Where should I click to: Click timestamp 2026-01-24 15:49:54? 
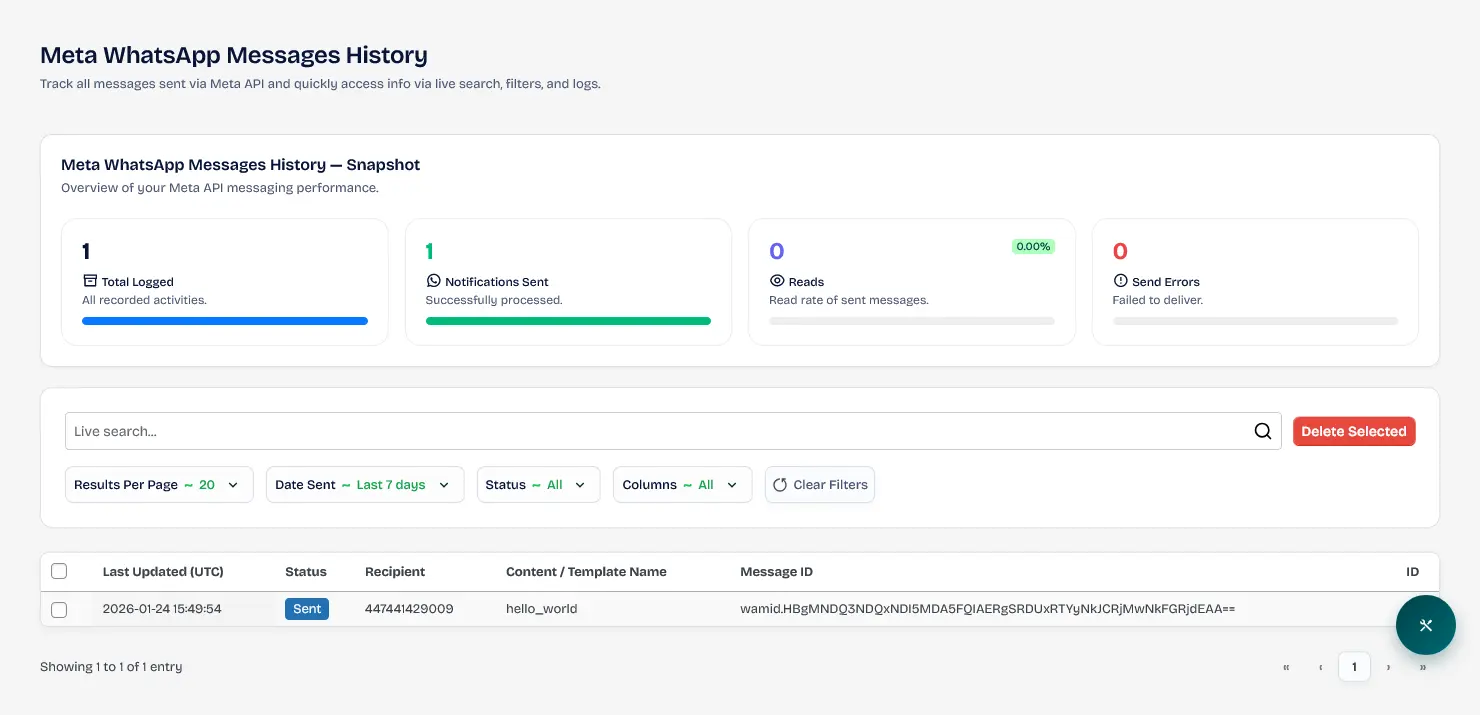tap(162, 609)
